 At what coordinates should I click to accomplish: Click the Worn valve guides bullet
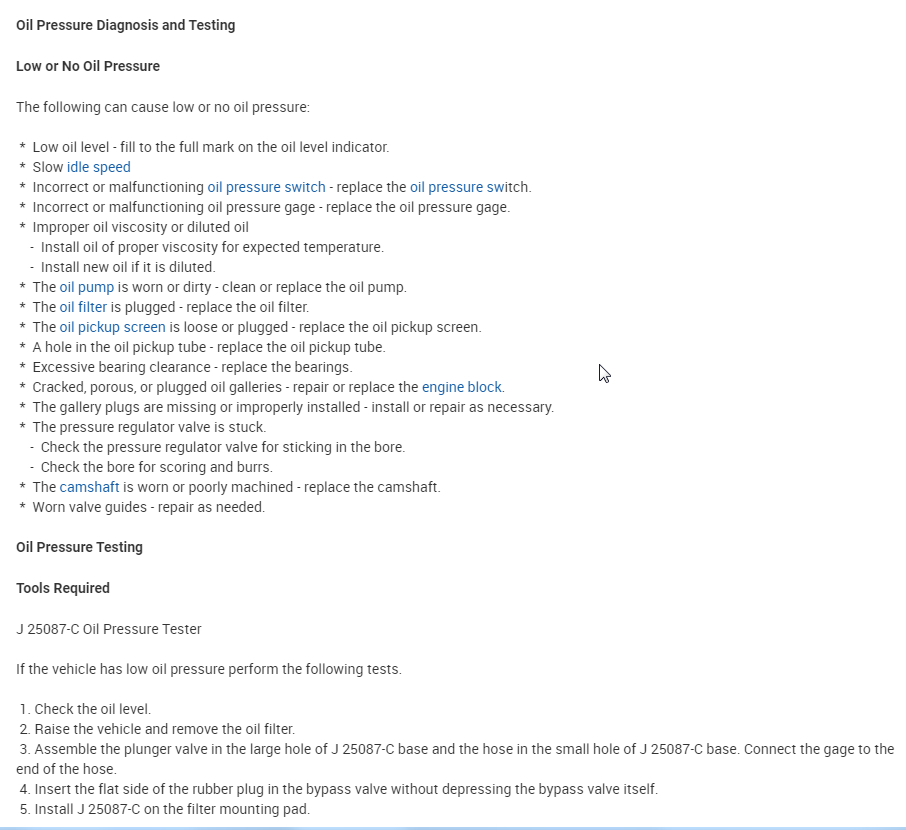pos(148,507)
